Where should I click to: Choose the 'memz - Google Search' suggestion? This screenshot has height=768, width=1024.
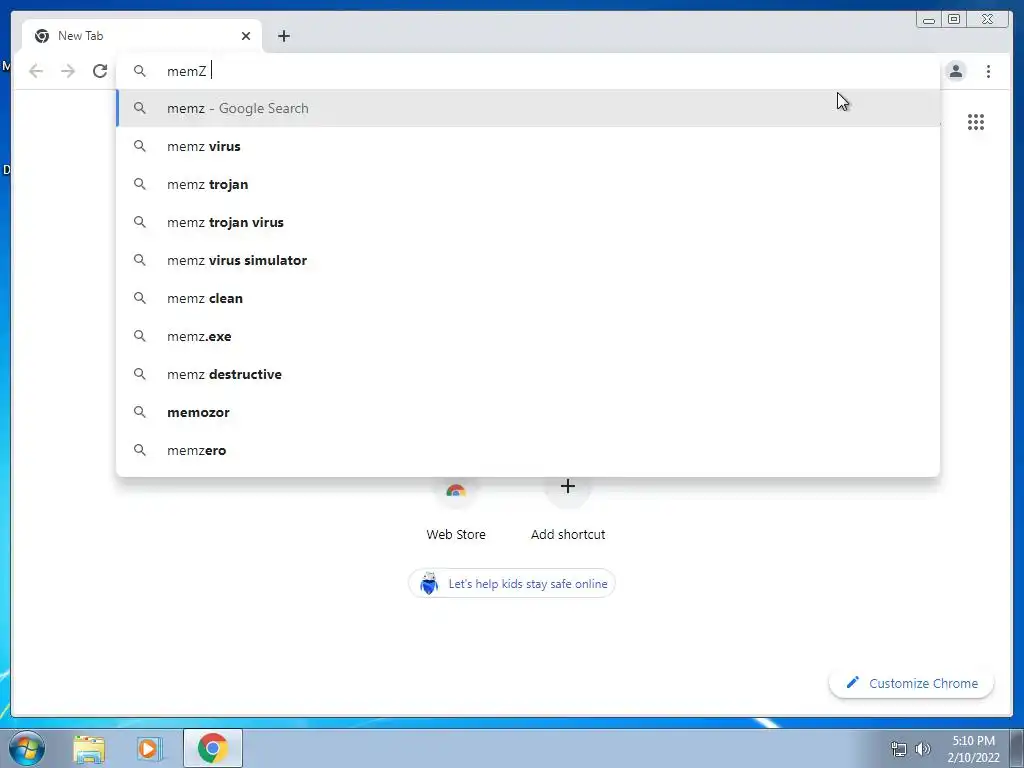pyautogui.click(x=528, y=108)
